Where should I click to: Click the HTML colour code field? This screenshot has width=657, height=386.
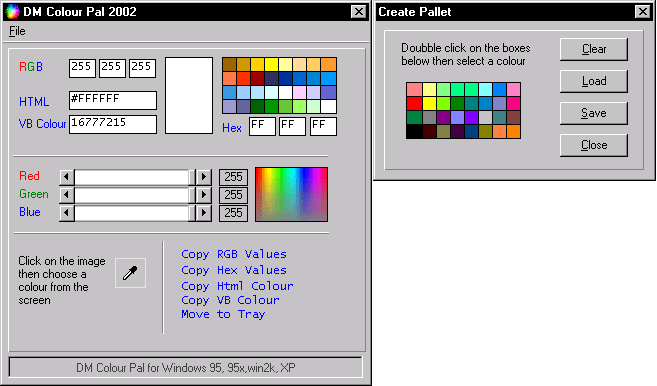[x=113, y=101]
